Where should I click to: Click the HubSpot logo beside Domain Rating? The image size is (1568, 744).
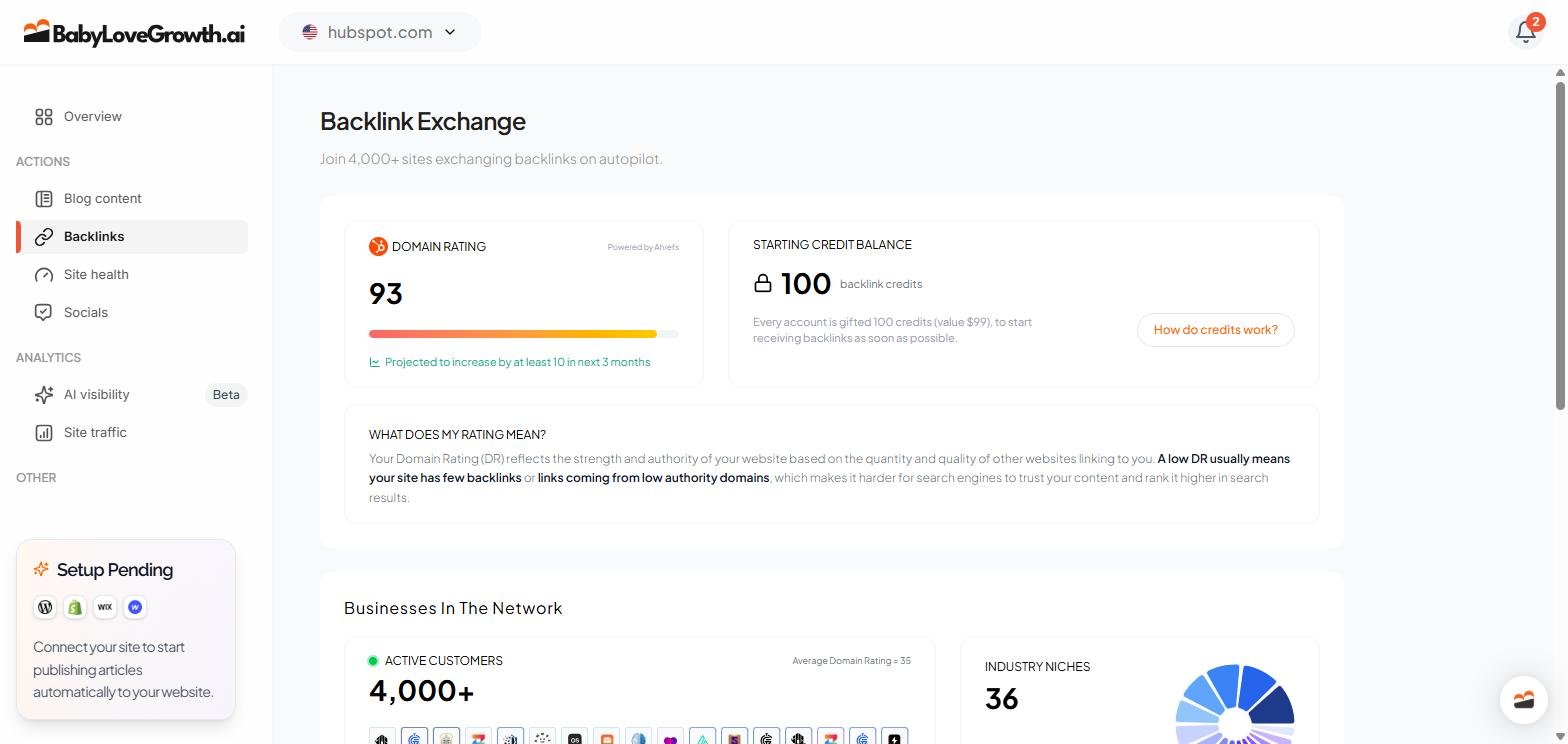[378, 246]
